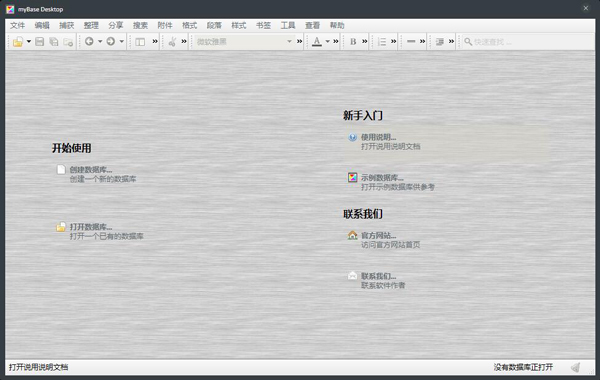Open the font color dropdown arrow

[x=328, y=41]
